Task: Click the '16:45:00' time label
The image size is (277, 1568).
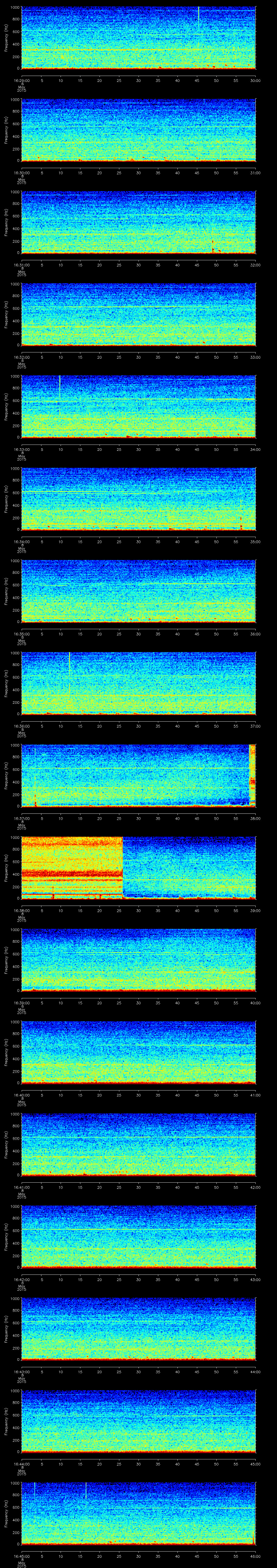Action: click(22, 1556)
